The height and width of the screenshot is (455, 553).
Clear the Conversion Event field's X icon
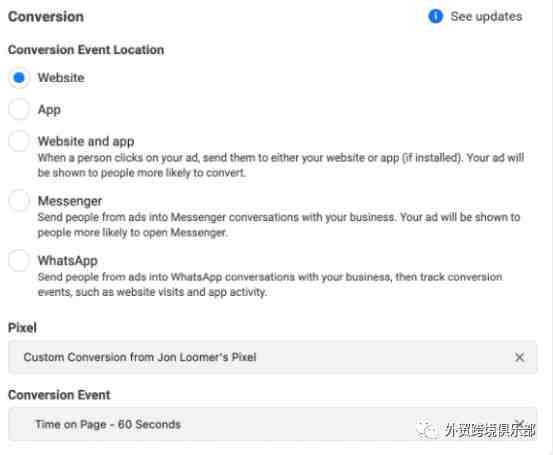[520, 423]
